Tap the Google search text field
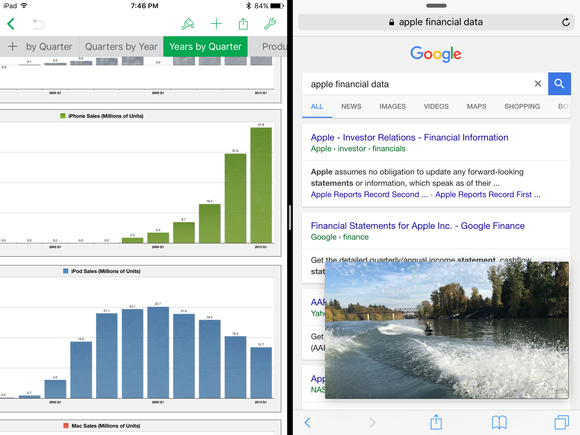Image resolution: width=580 pixels, height=435 pixels. 418,84
